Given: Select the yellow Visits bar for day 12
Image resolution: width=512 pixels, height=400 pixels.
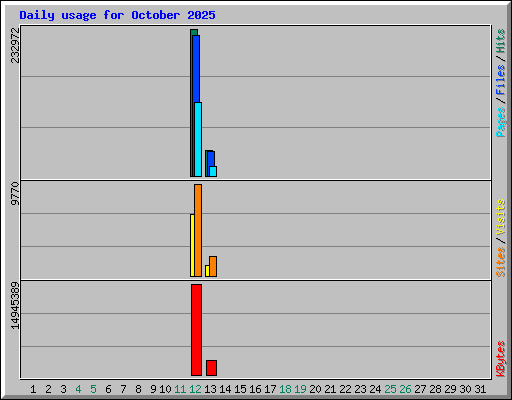Looking at the screenshot, I should click(192, 245).
